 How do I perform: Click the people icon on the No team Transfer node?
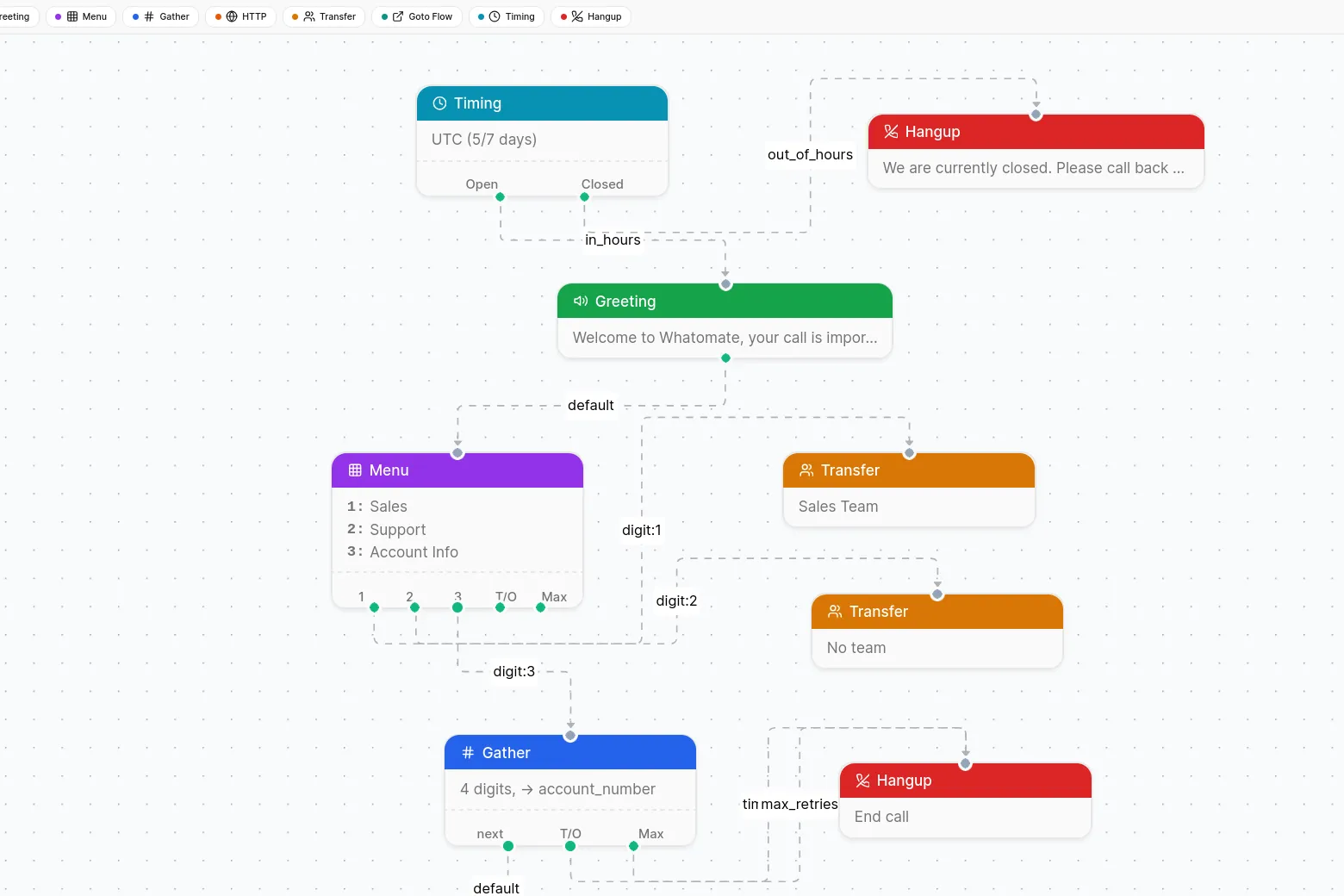point(835,612)
